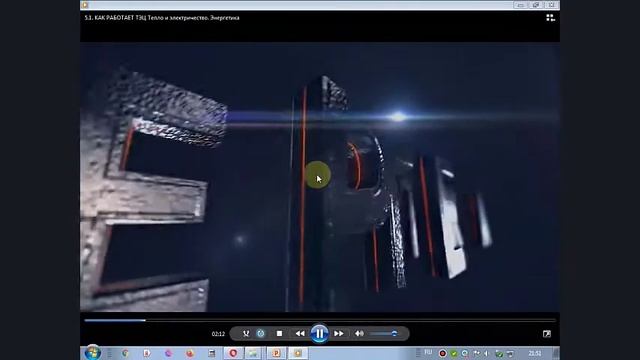
Task: Show the desktop with the taskbar edge button
Action: point(556,353)
